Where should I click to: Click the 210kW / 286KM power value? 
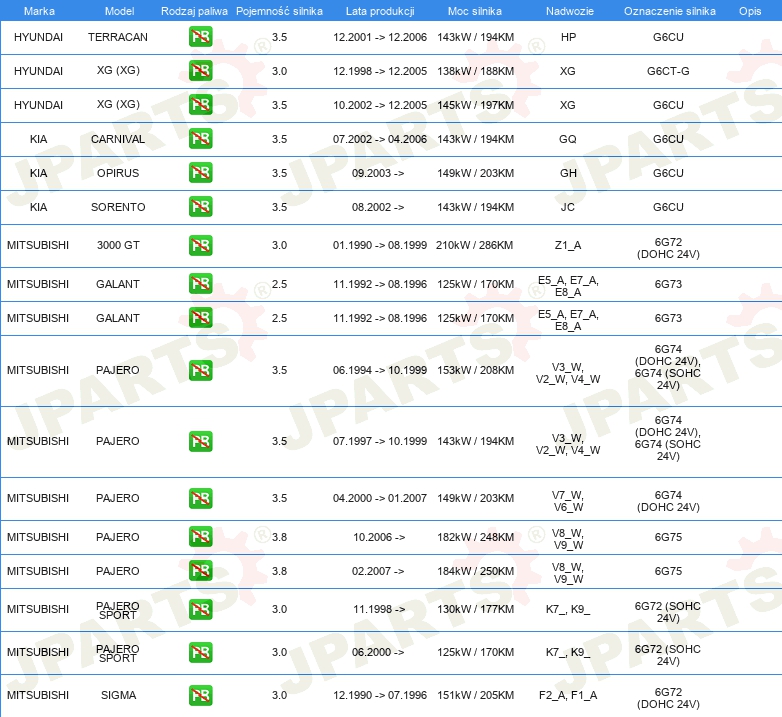pos(474,245)
